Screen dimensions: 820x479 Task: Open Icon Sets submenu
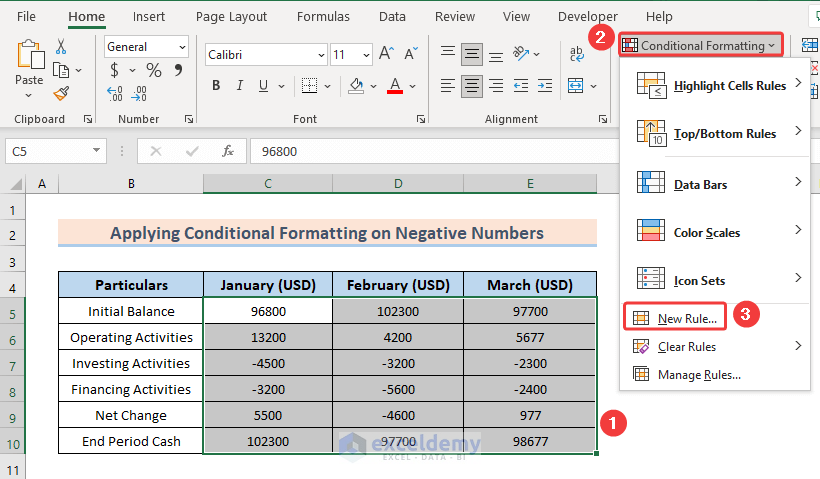coord(715,280)
